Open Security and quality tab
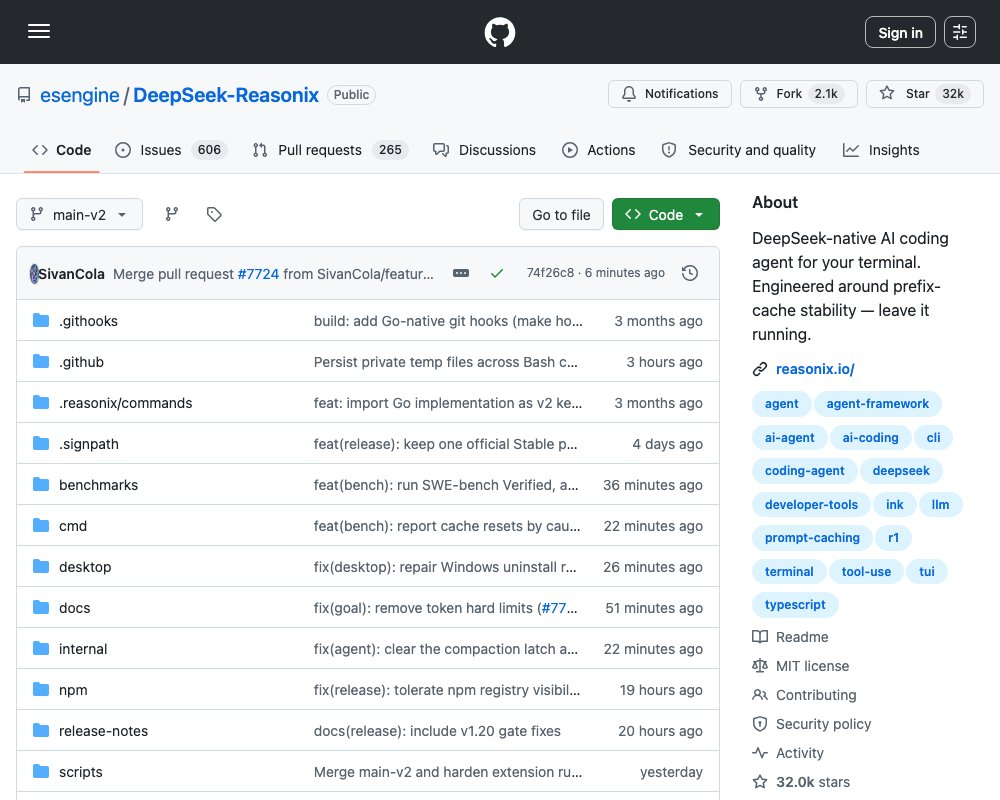 [739, 150]
